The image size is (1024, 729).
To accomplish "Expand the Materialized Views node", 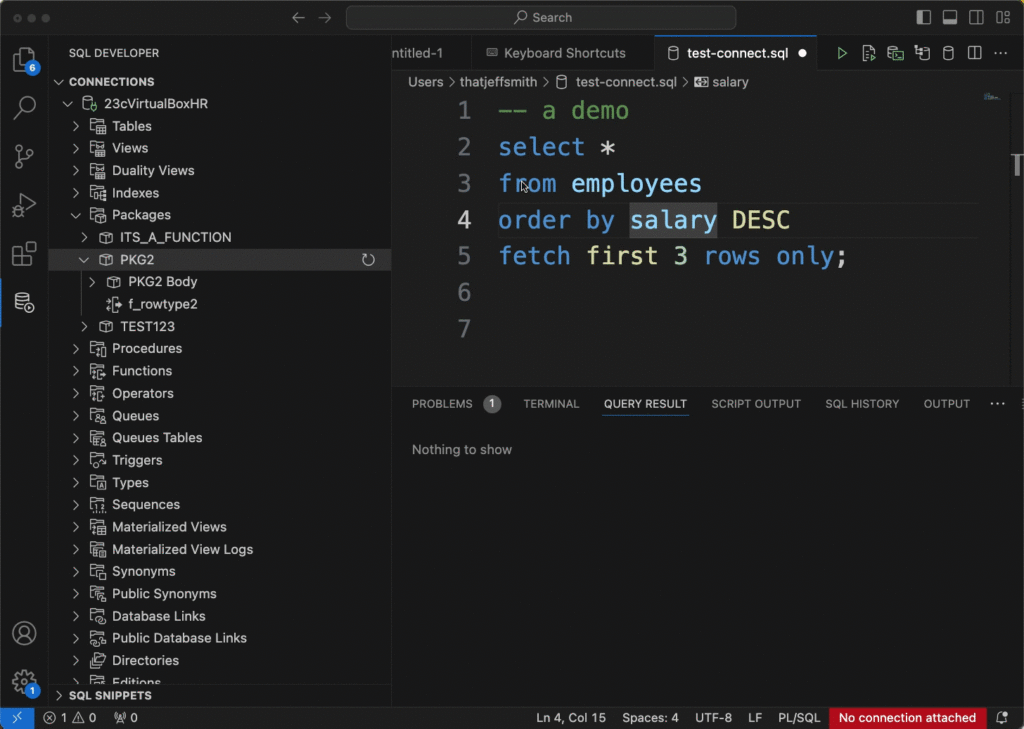I will [x=76, y=527].
